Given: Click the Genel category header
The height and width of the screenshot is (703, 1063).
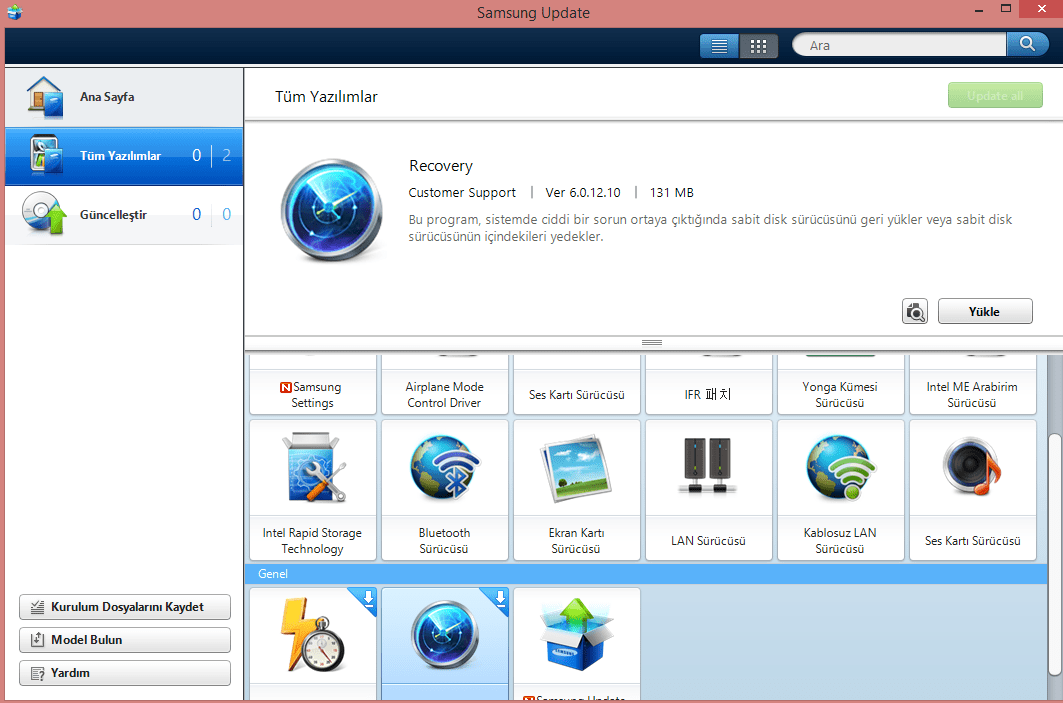Looking at the screenshot, I should point(647,574).
